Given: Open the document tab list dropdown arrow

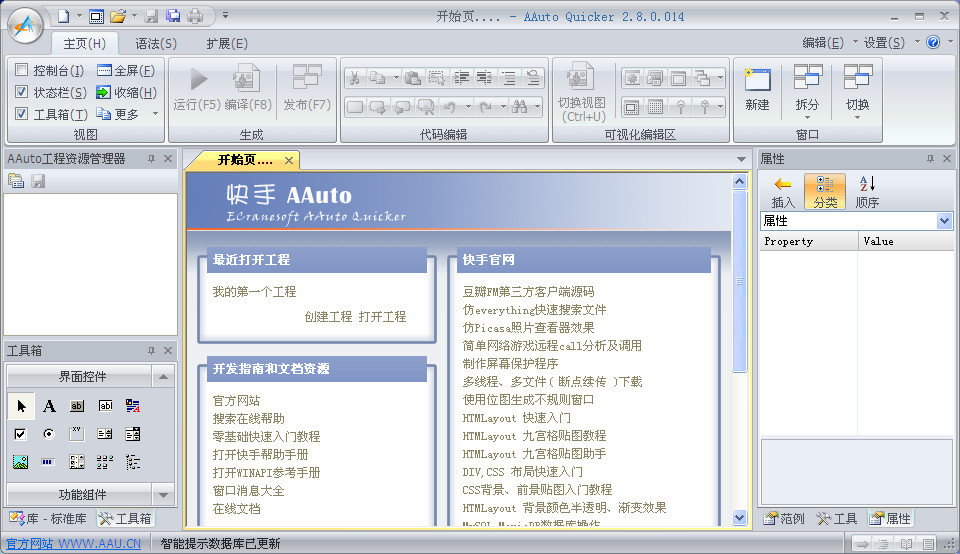Looking at the screenshot, I should (741, 160).
